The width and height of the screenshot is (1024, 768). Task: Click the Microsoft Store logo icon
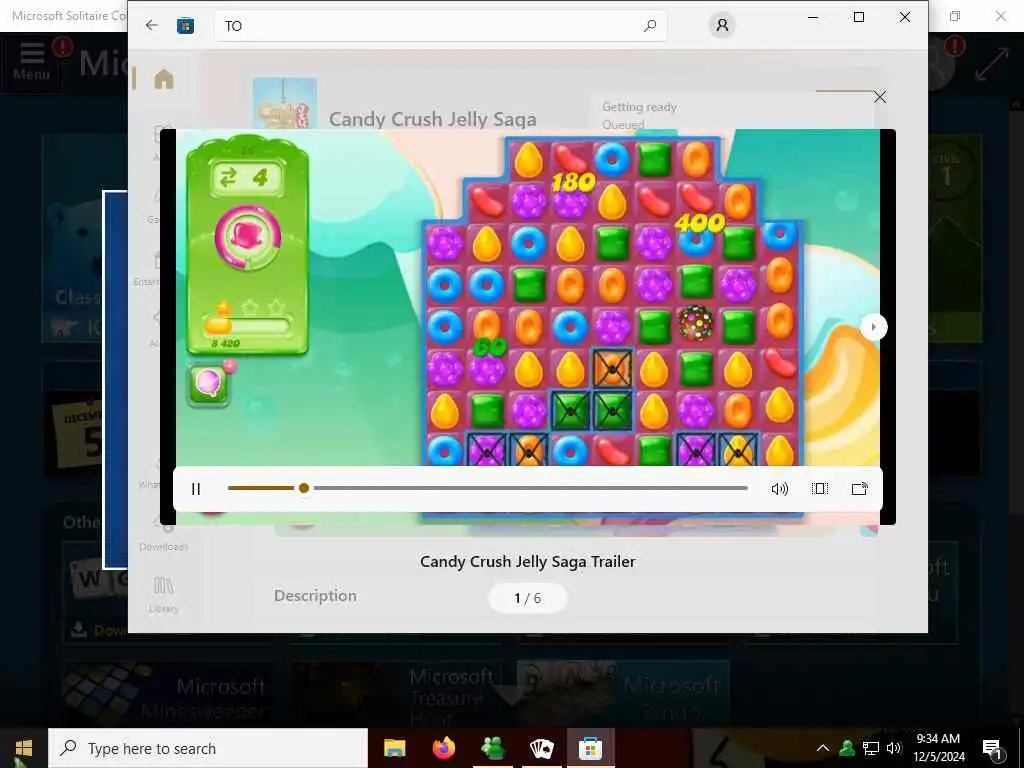185,25
